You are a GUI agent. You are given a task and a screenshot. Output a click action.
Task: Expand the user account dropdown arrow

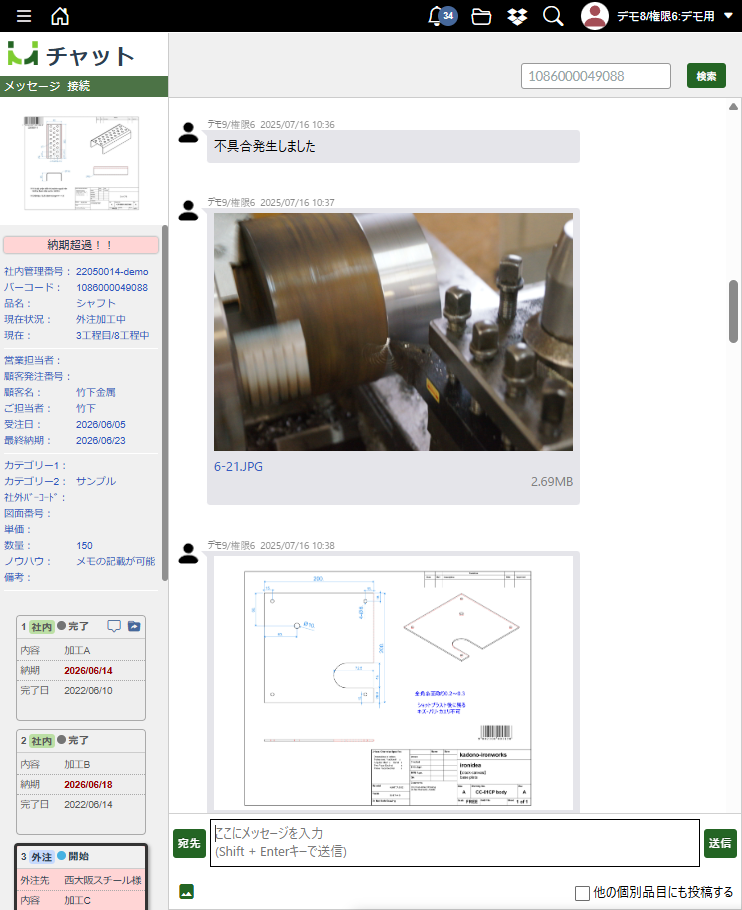point(728,16)
